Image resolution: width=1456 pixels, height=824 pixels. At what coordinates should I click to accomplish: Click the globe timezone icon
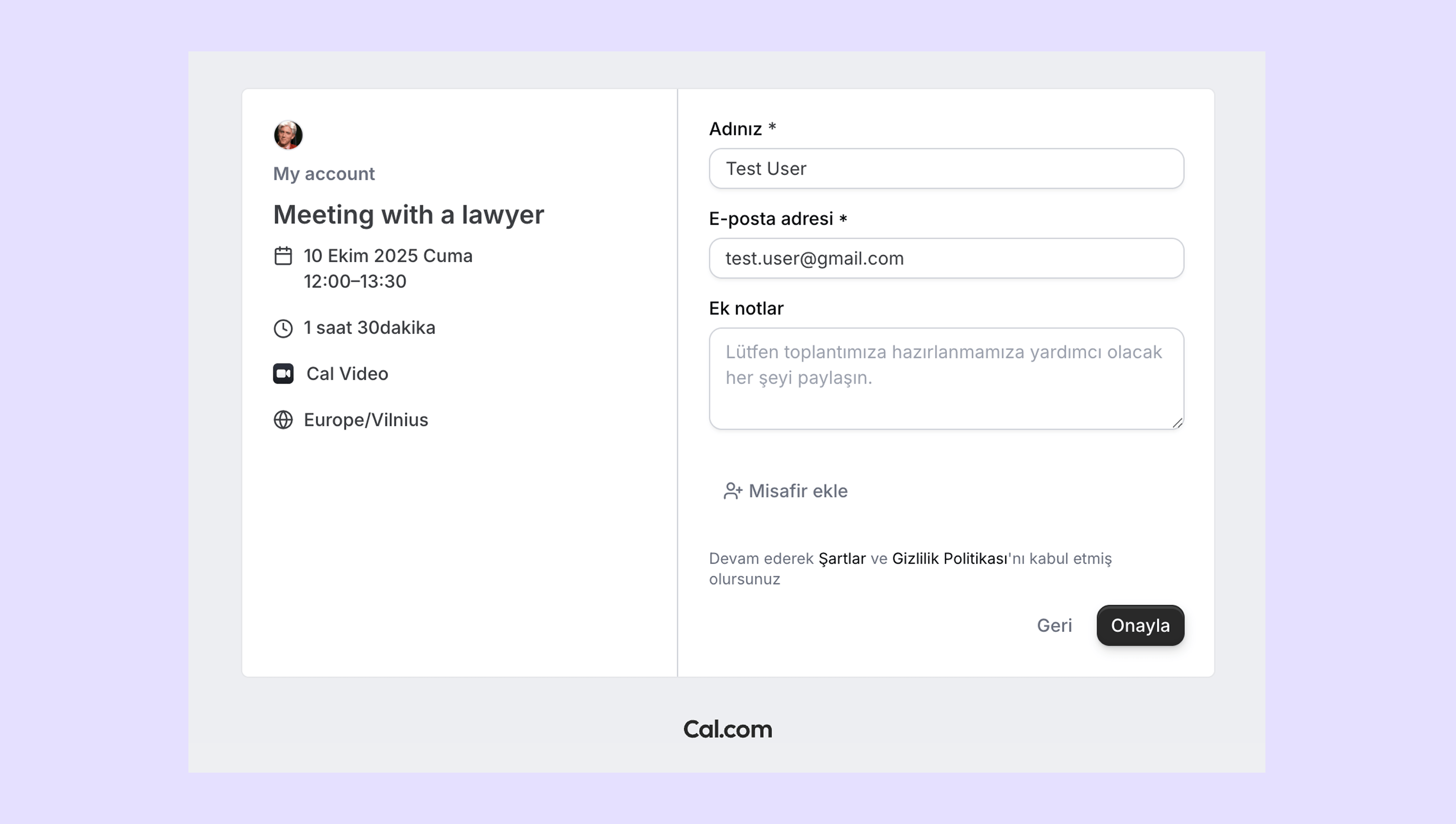pyautogui.click(x=283, y=420)
